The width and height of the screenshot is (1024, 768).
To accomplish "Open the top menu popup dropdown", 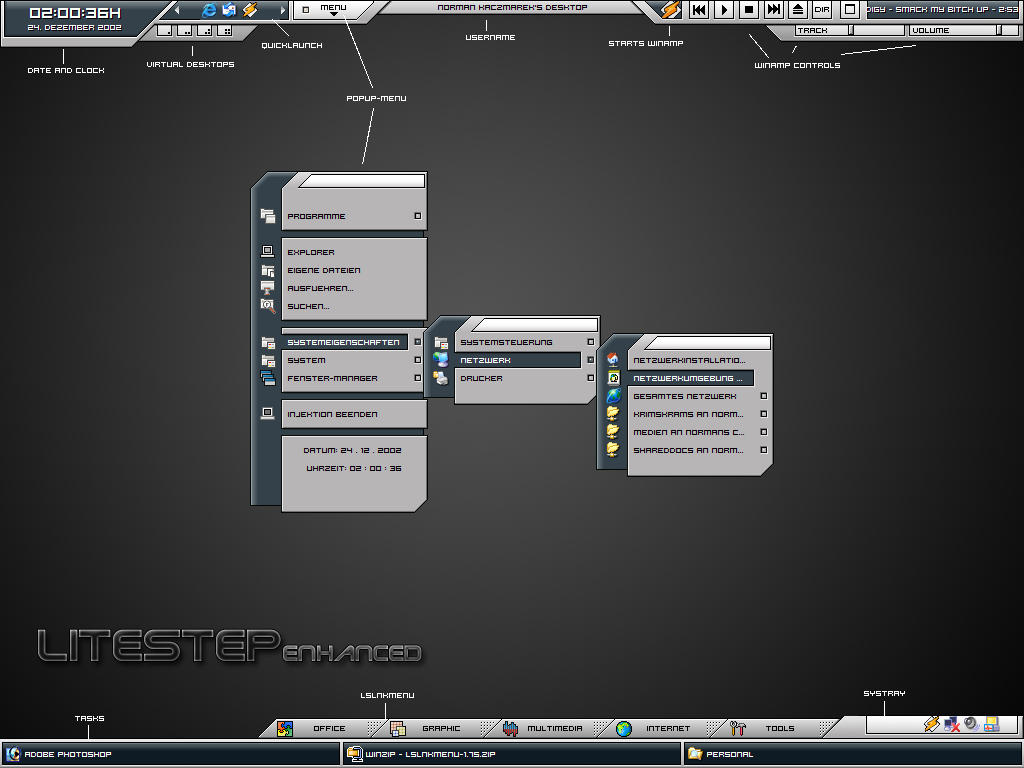I will point(333,9).
